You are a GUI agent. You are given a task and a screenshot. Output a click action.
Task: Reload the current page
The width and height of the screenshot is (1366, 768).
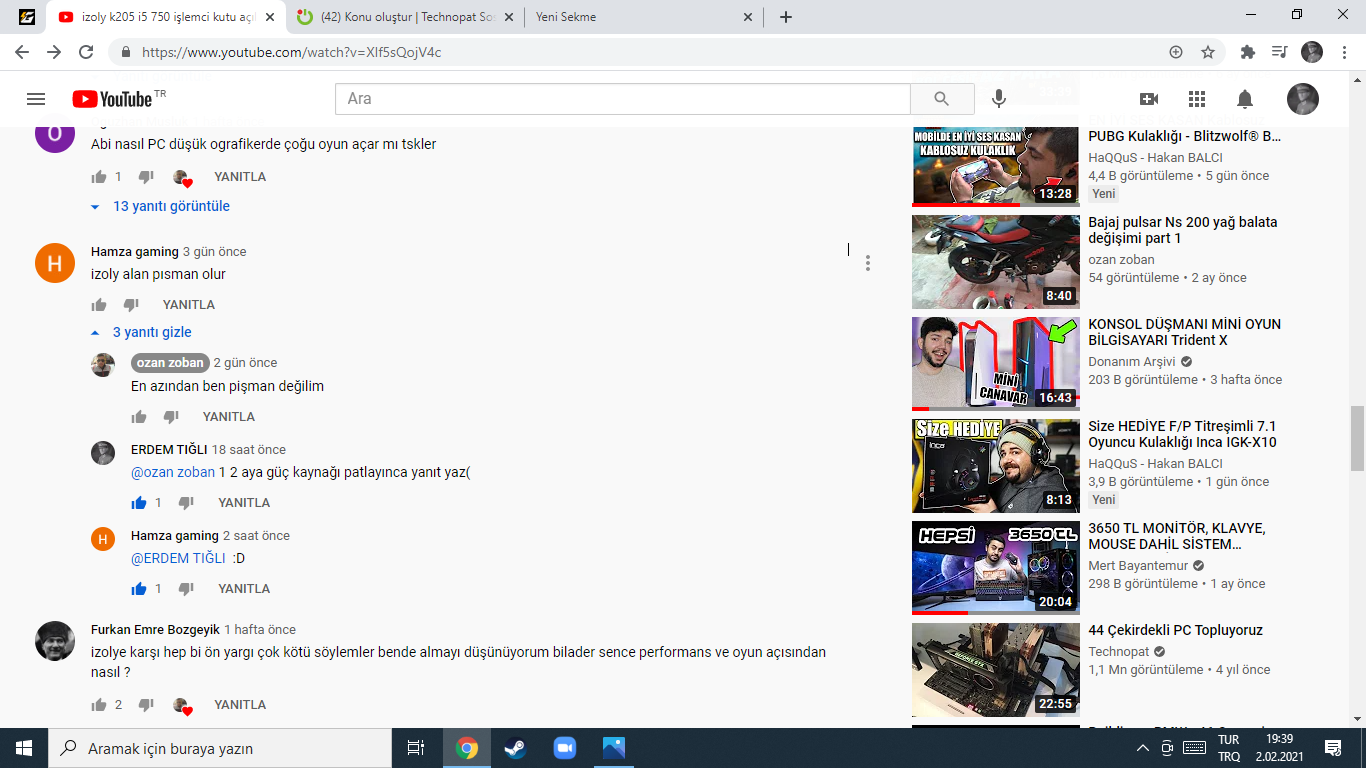tap(86, 52)
